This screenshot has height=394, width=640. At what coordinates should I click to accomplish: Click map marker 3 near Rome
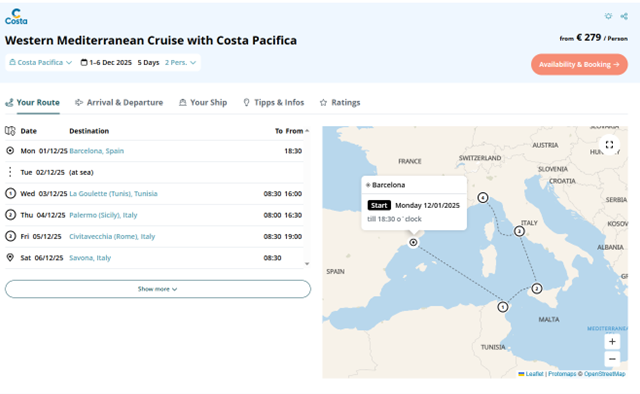coord(519,232)
